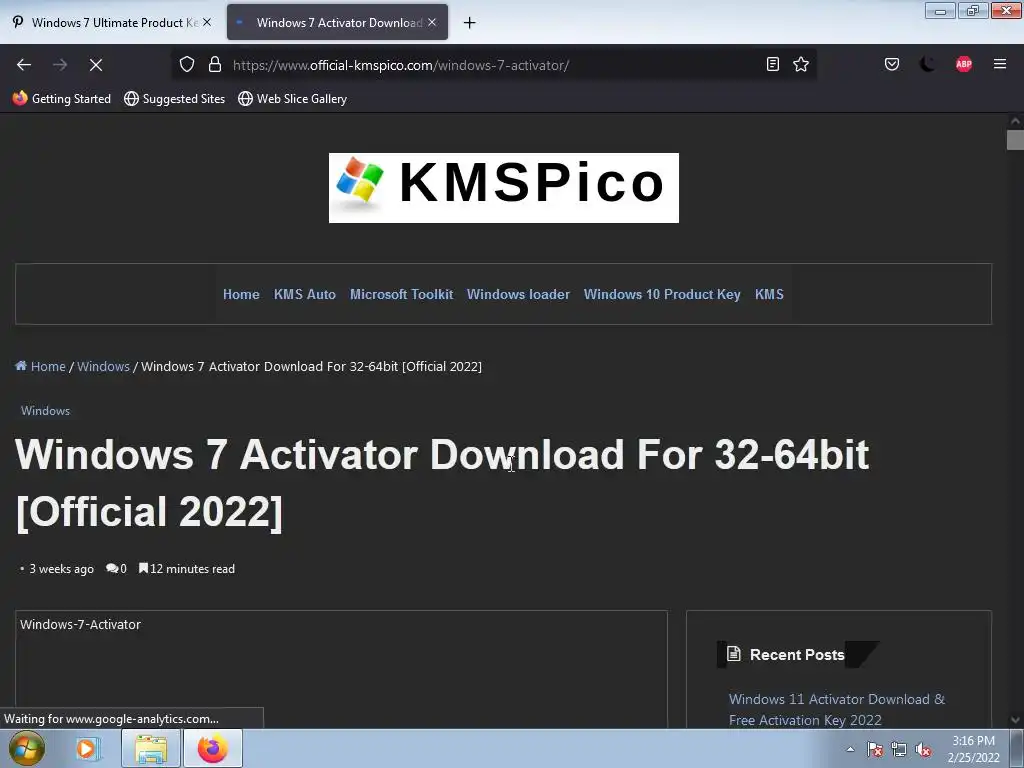The image size is (1024, 768).
Task: Click the comments count icon
Action: click(x=112, y=569)
